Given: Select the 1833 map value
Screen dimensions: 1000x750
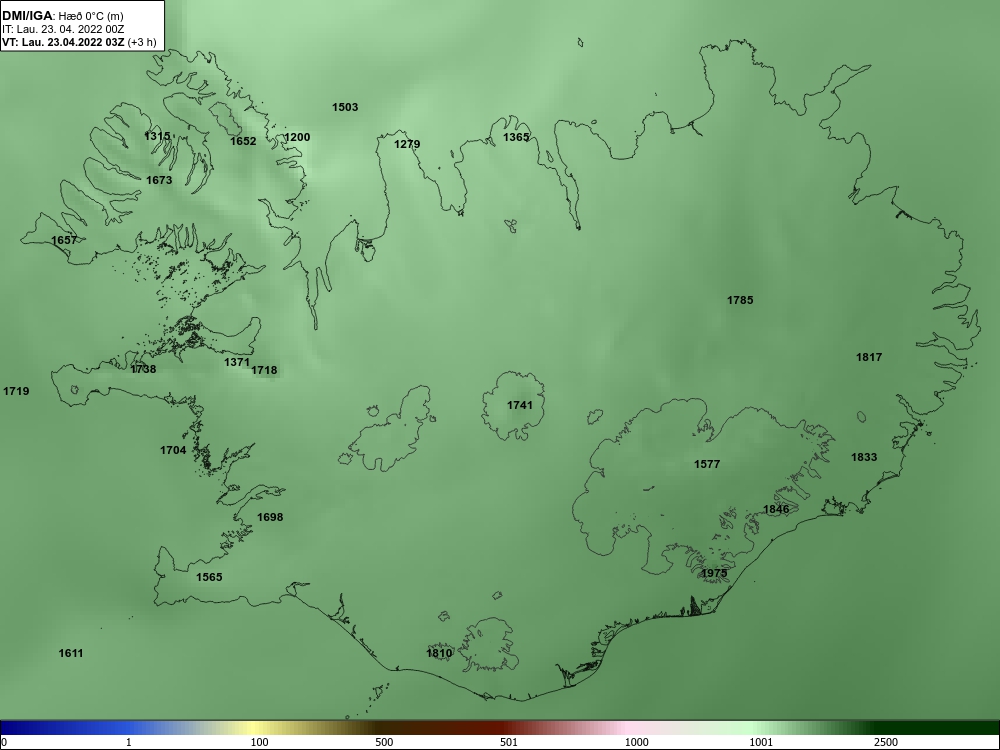Looking at the screenshot, I should 864,457.
